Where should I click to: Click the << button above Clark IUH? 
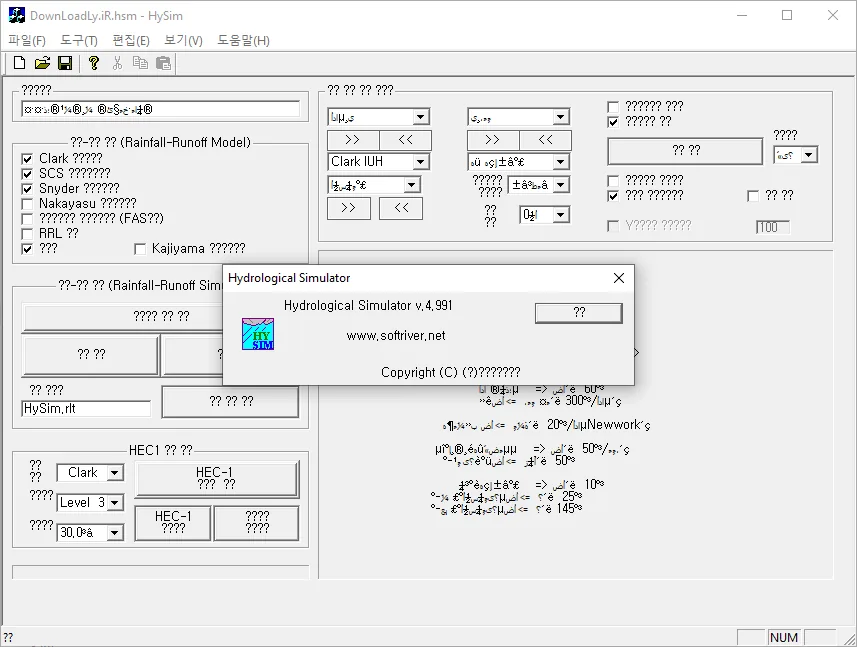[x=405, y=140]
